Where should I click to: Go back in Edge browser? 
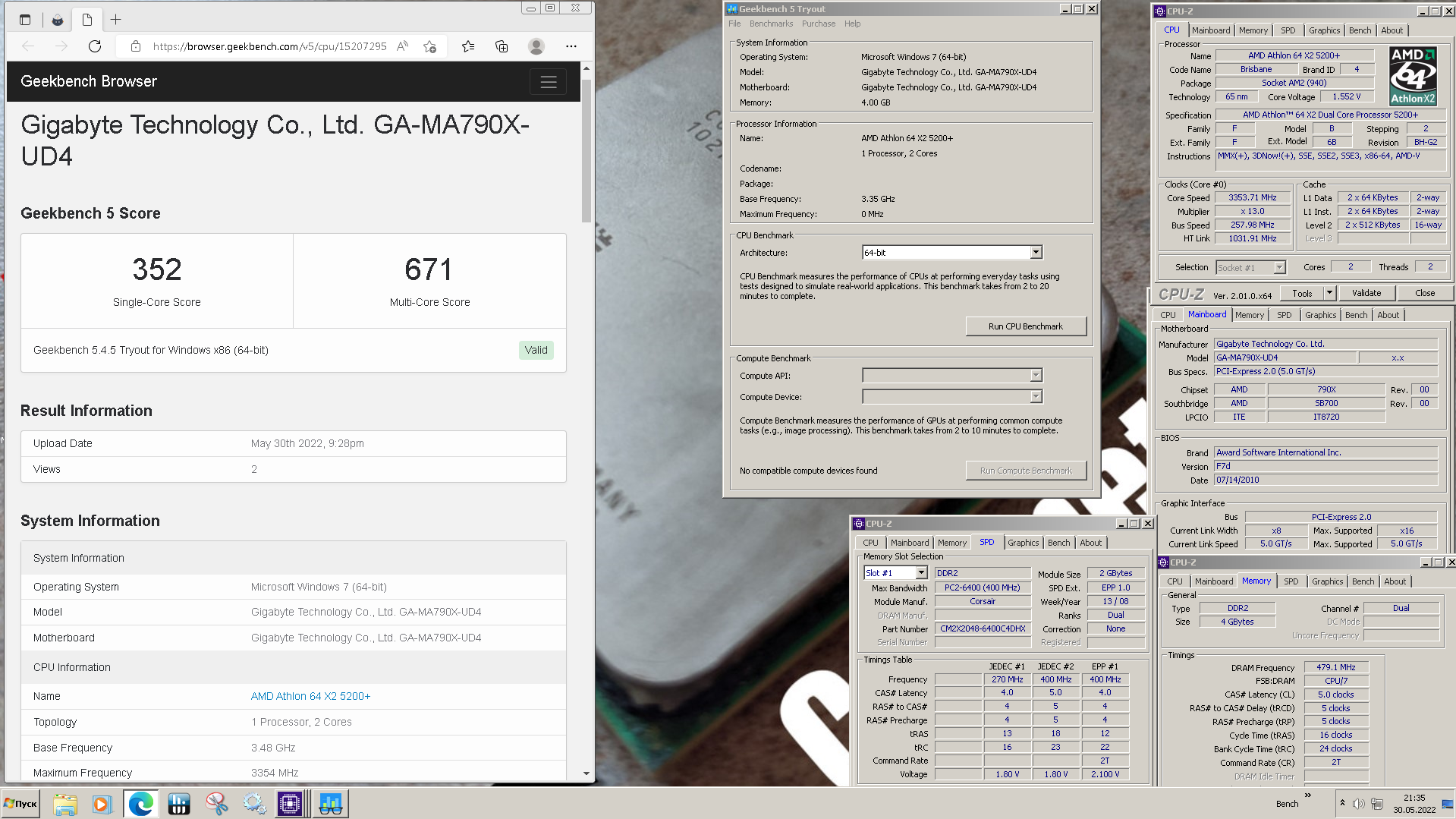(x=29, y=46)
